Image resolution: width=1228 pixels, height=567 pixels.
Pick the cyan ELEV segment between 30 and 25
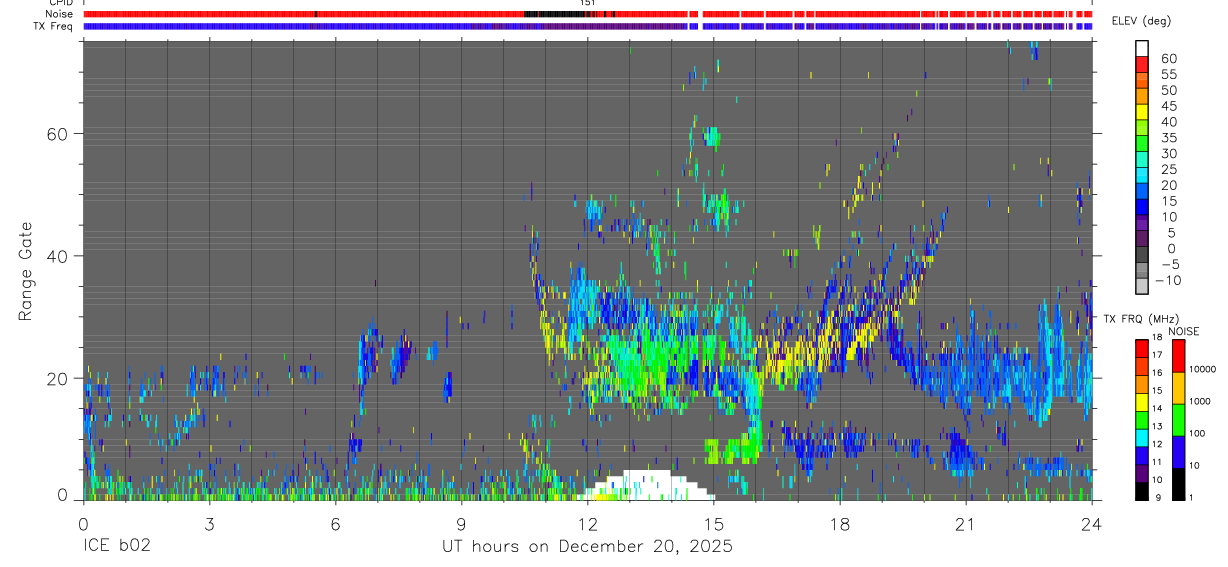[x=1142, y=161]
